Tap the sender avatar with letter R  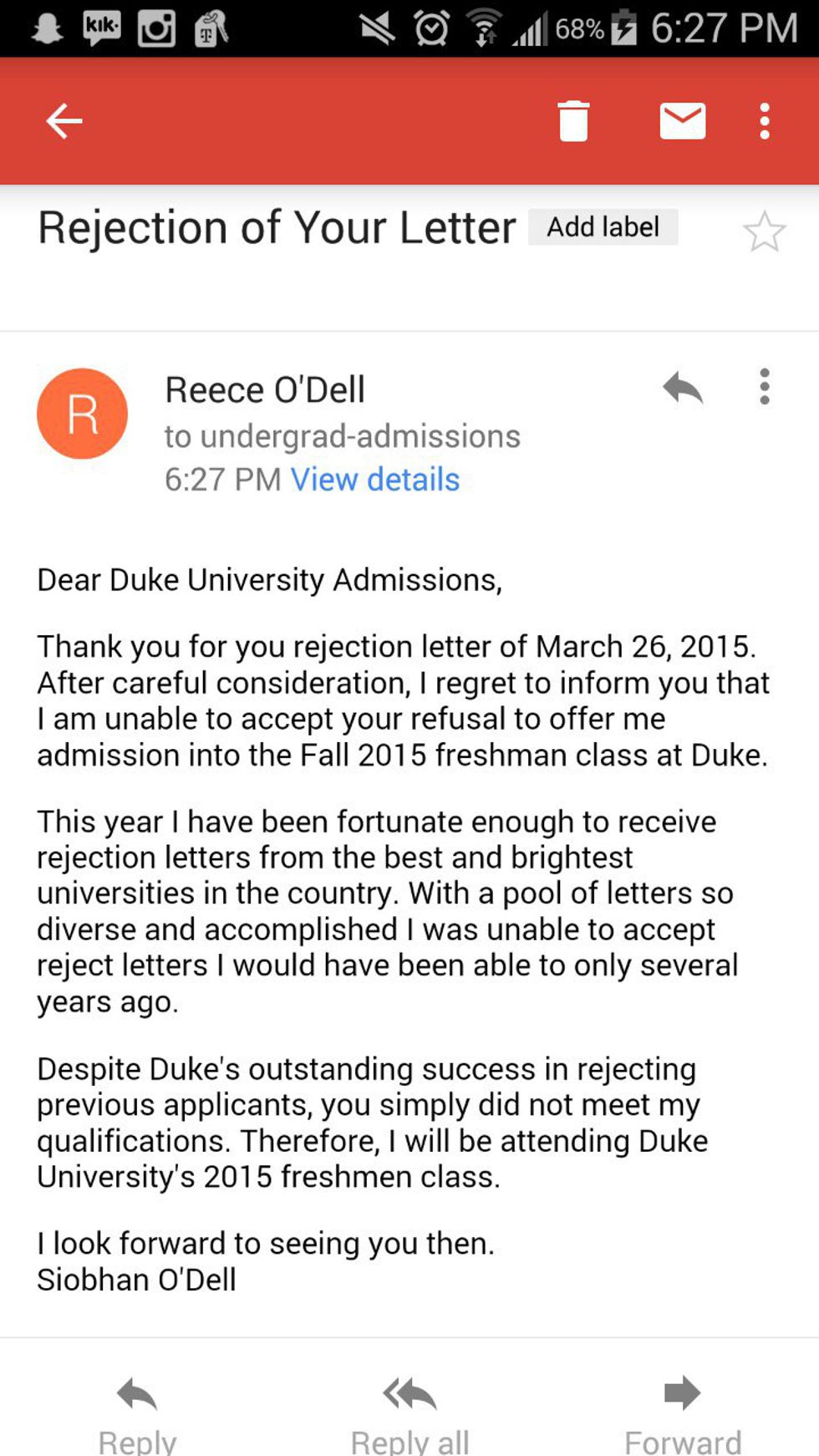(82, 414)
